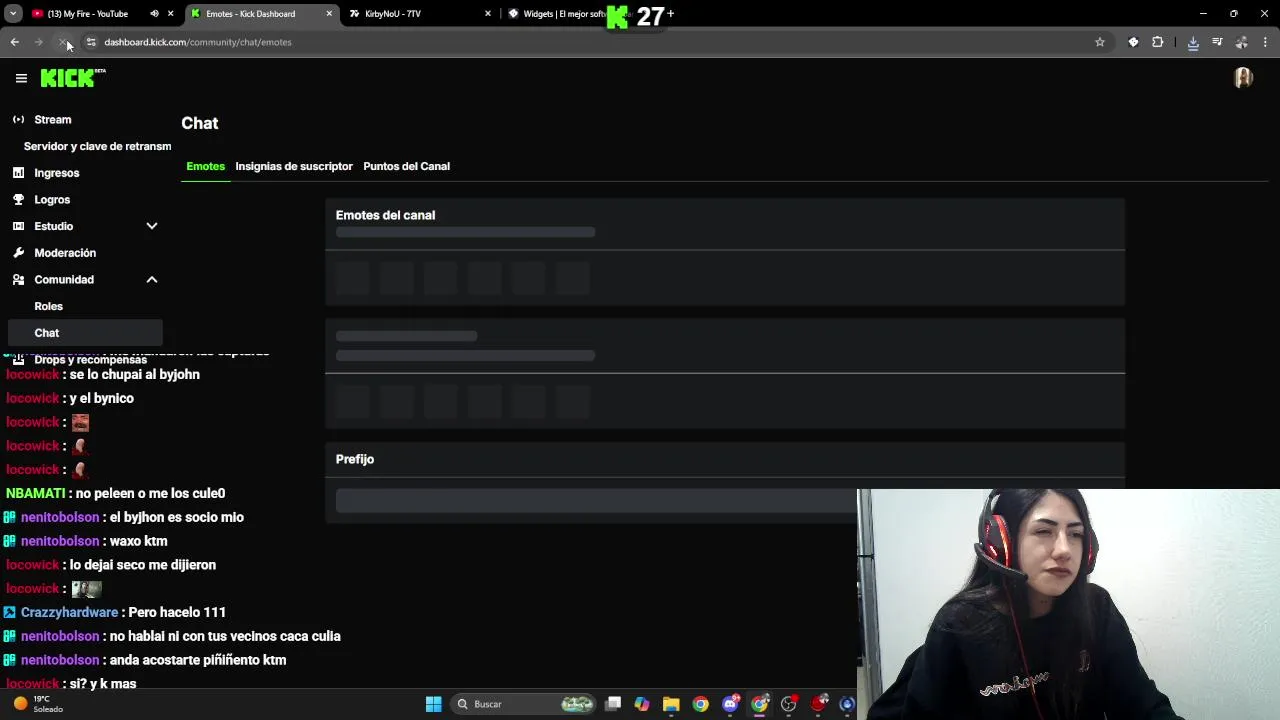Select Chat under Comunidad
The width and height of the screenshot is (1280, 720).
[84, 333]
